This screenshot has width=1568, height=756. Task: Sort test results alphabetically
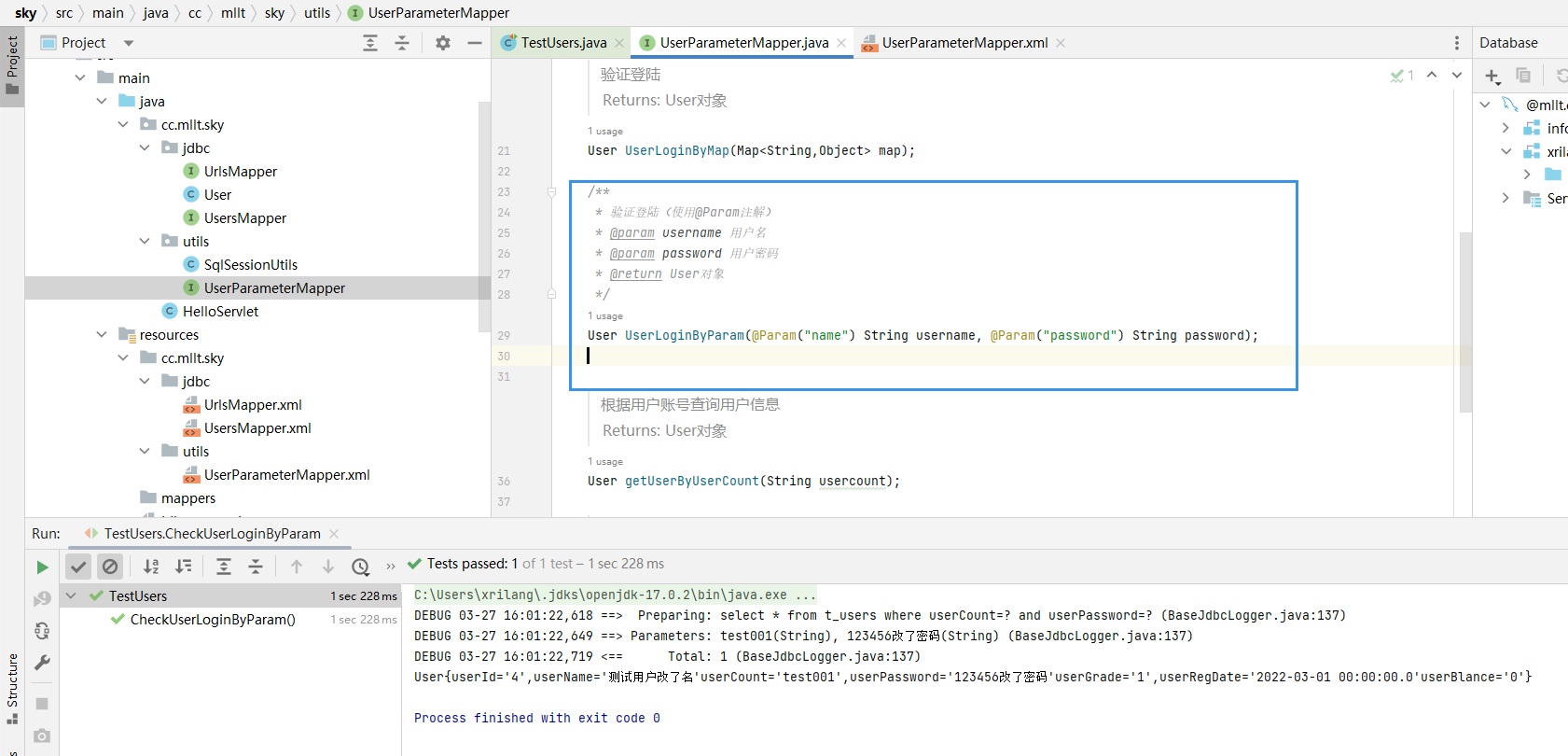click(x=151, y=567)
